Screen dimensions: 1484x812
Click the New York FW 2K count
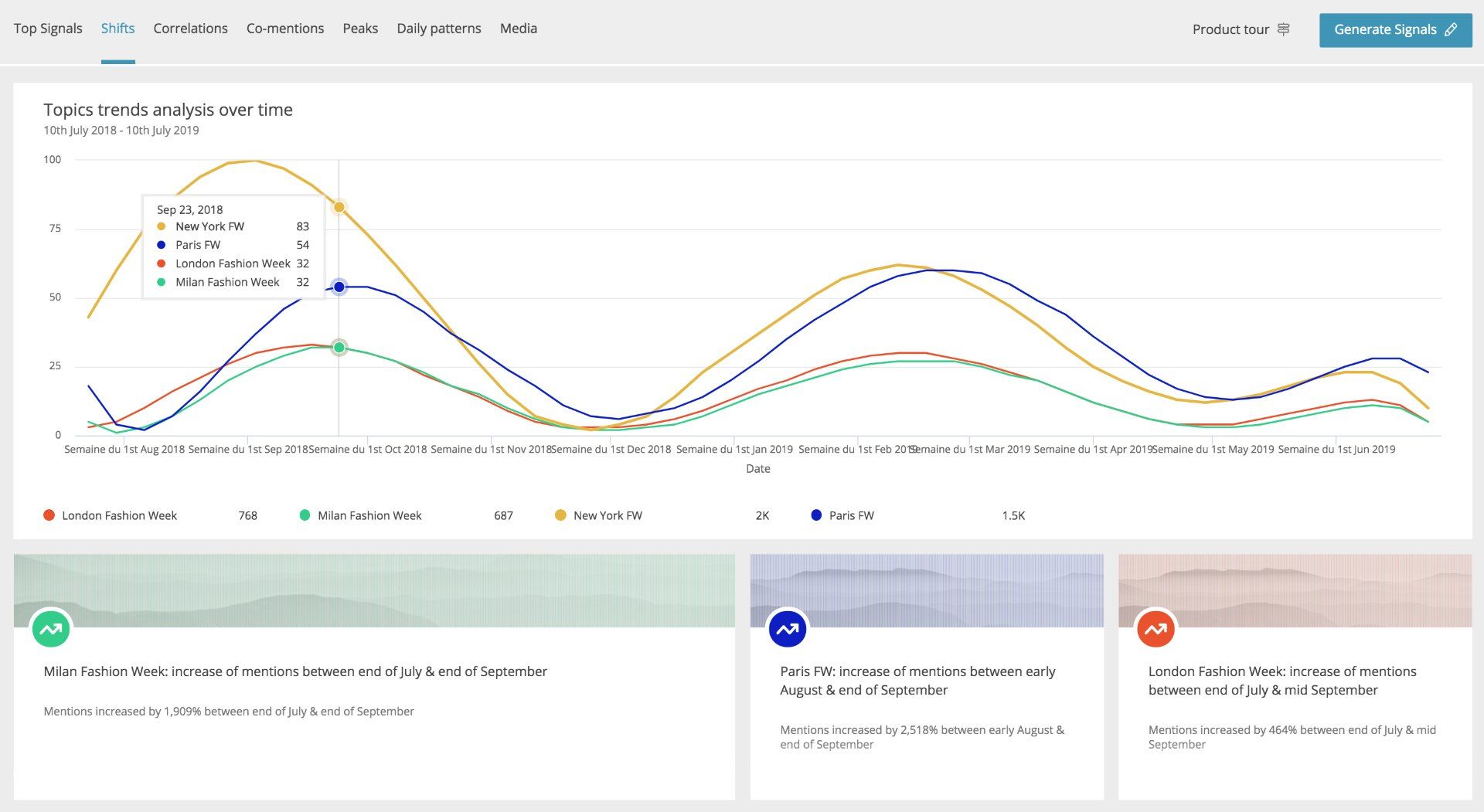click(x=762, y=515)
